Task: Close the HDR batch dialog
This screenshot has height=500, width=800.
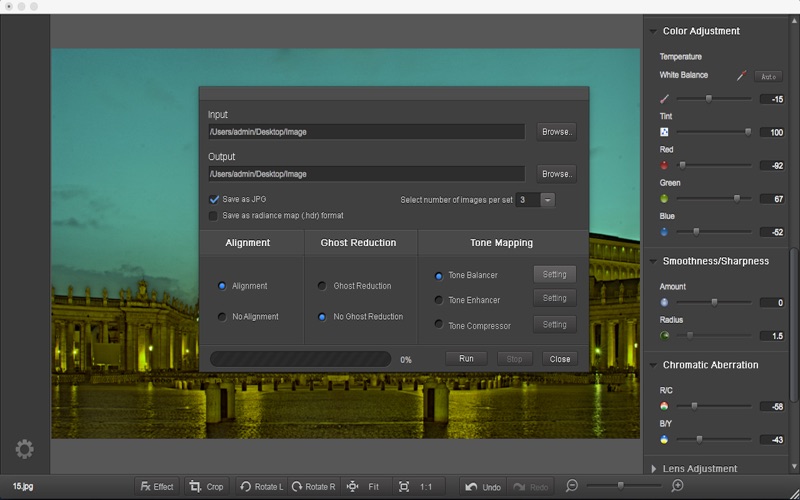Action: click(x=560, y=359)
